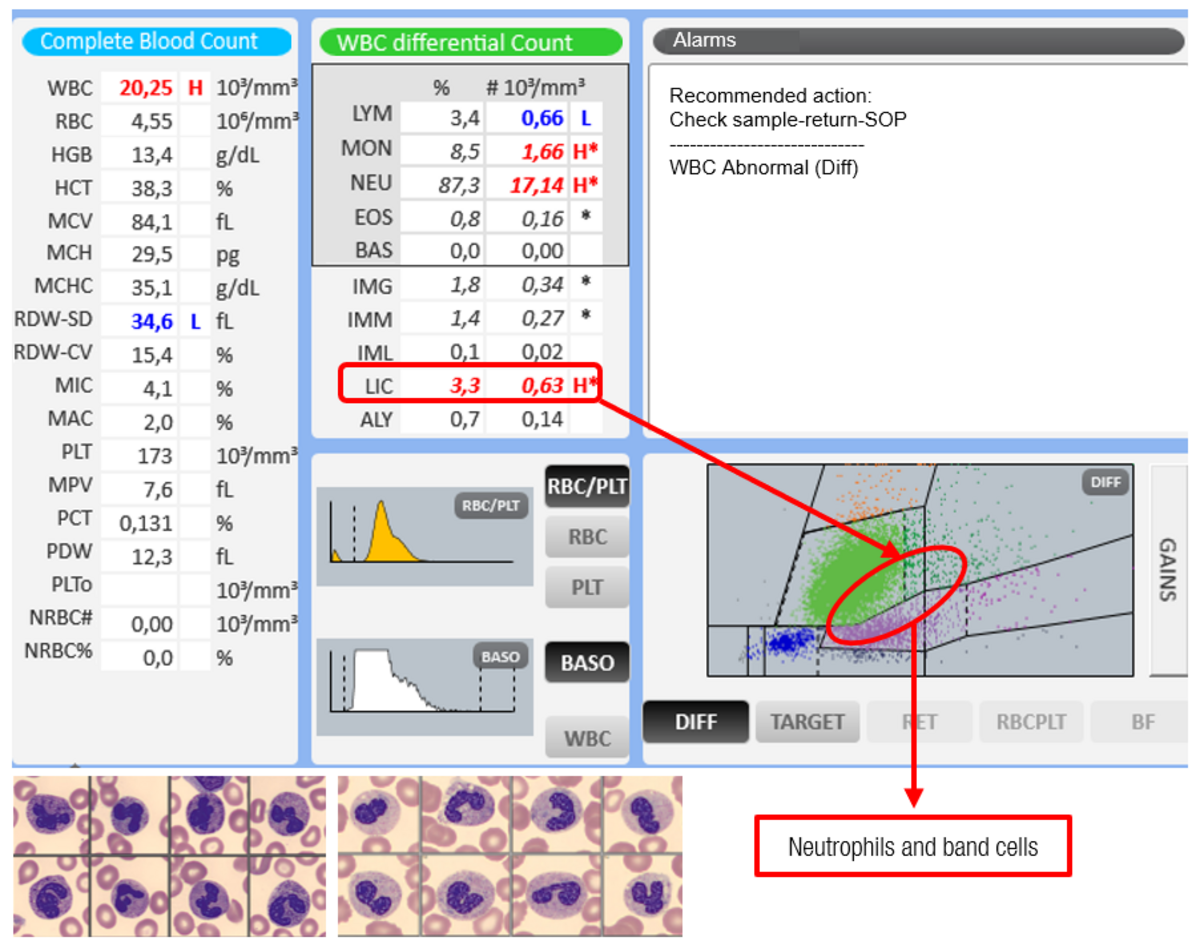The image size is (1200, 945).
Task: Click the WBC button
Action: click(x=587, y=739)
